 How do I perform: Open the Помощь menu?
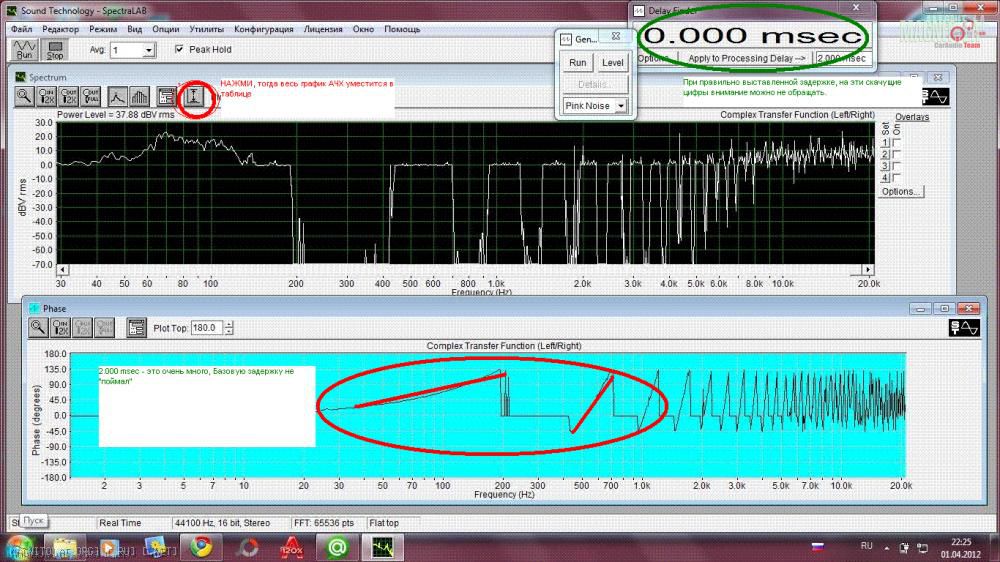pyautogui.click(x=402, y=29)
